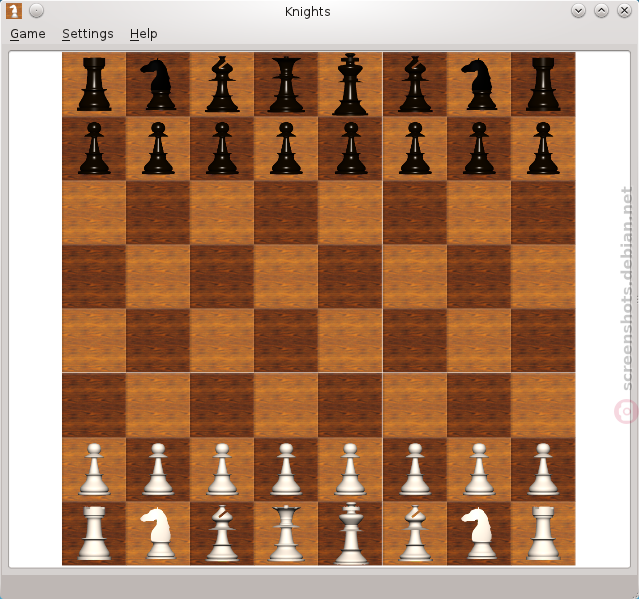Select the black pawn on f7
639x599 pixels.
(415, 148)
